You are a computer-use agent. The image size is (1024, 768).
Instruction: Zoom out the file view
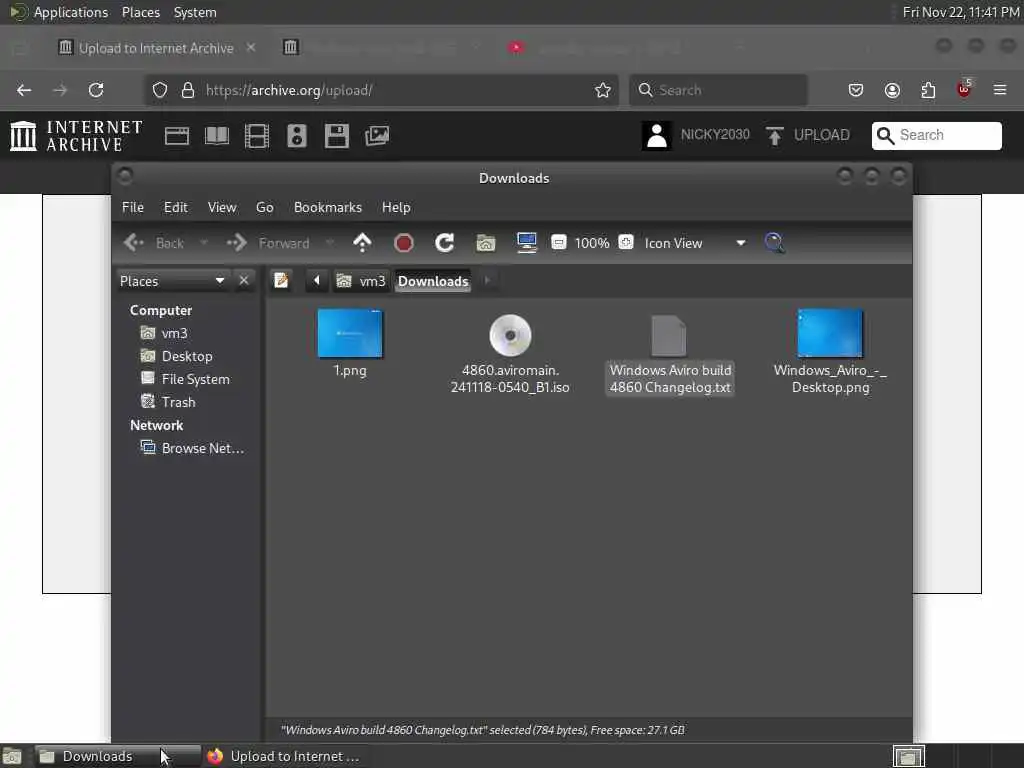pos(559,243)
